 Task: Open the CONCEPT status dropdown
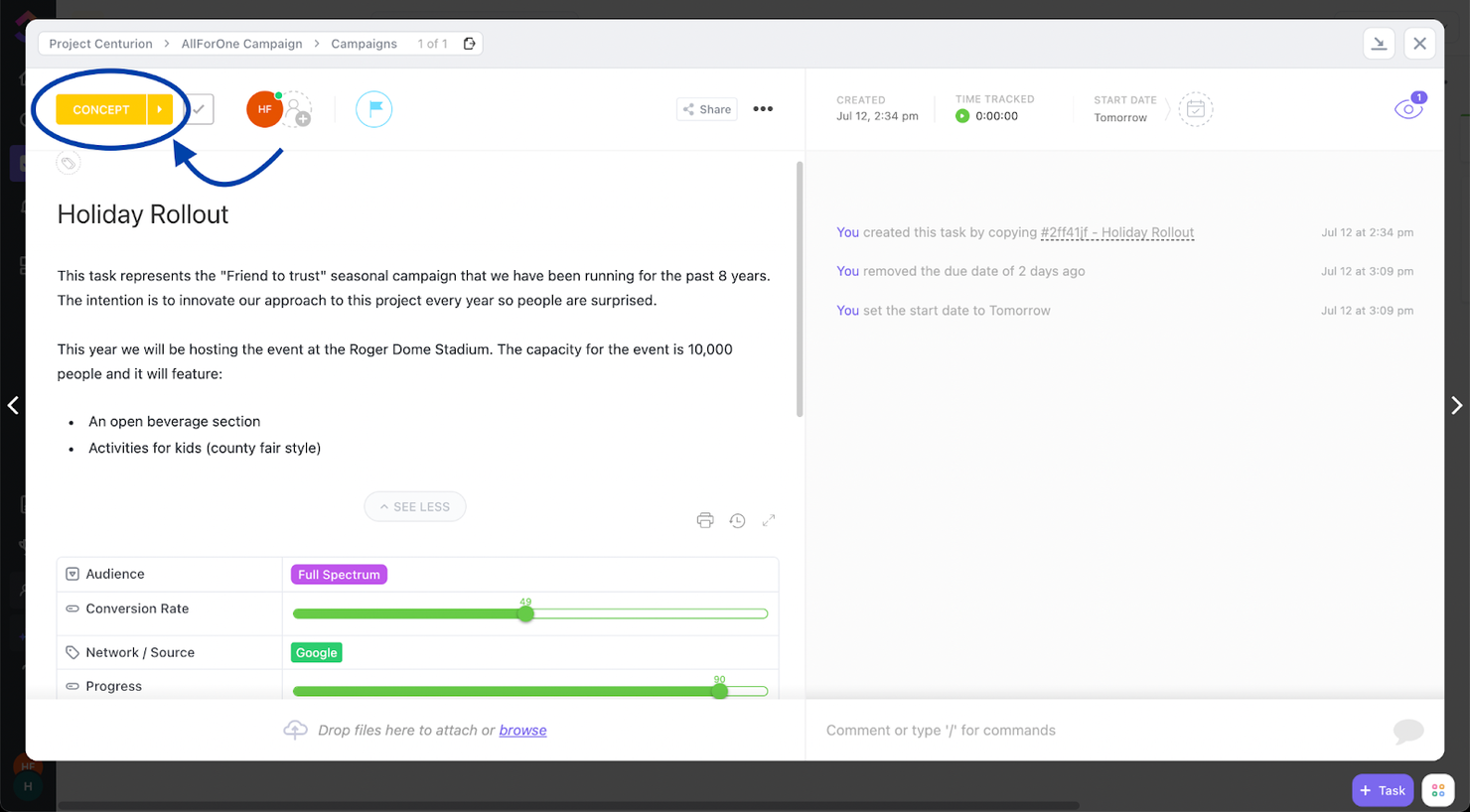[x=101, y=109]
